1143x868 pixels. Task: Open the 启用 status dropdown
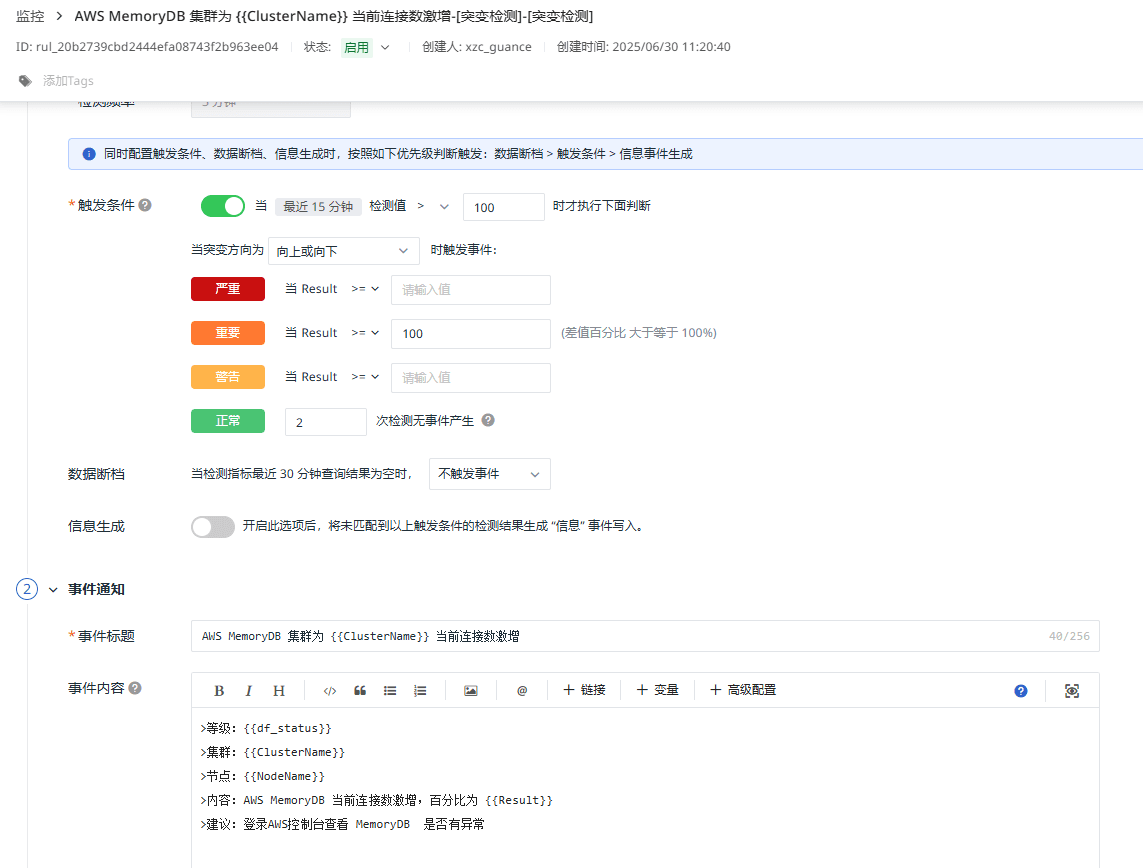click(x=365, y=47)
